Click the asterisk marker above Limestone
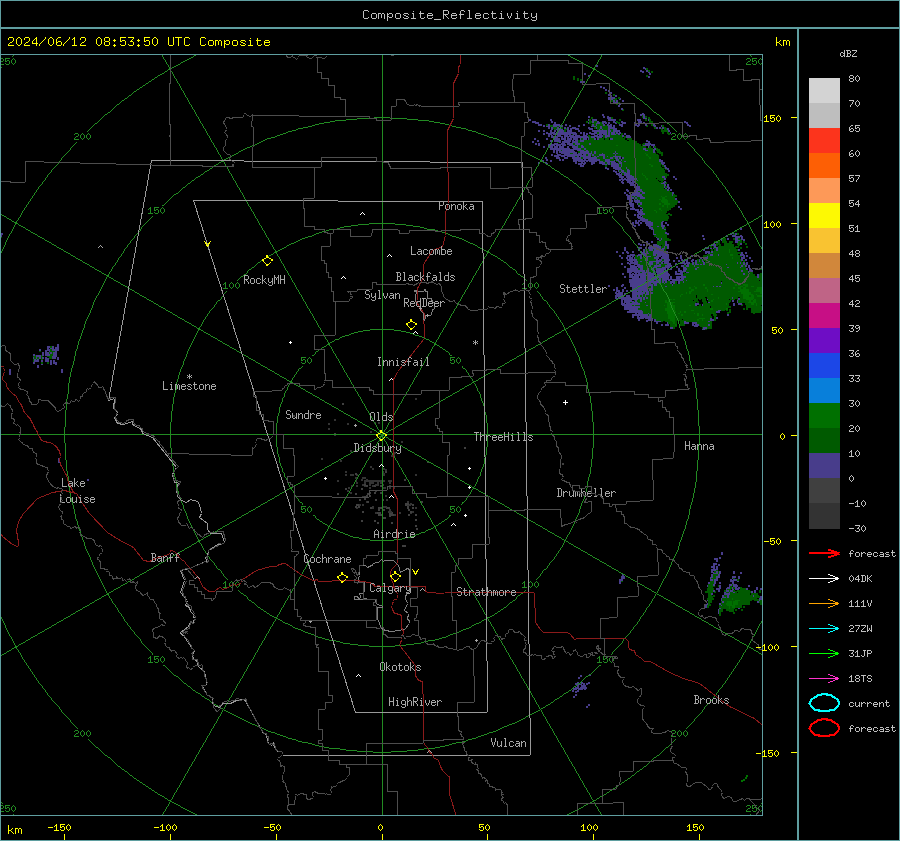Image resolution: width=900 pixels, height=841 pixels. tap(189, 377)
